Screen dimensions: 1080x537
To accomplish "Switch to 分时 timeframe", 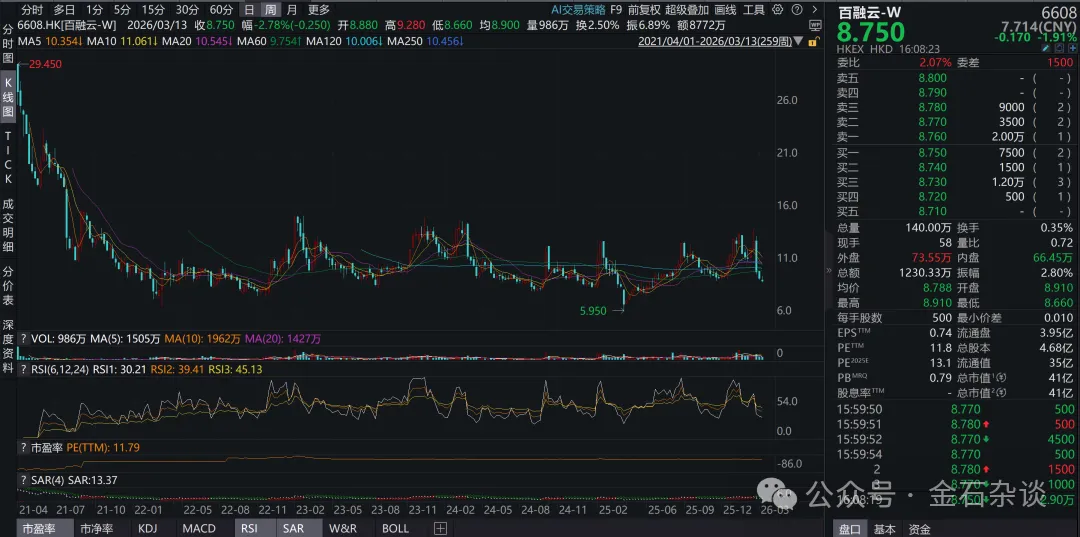I will point(32,10).
